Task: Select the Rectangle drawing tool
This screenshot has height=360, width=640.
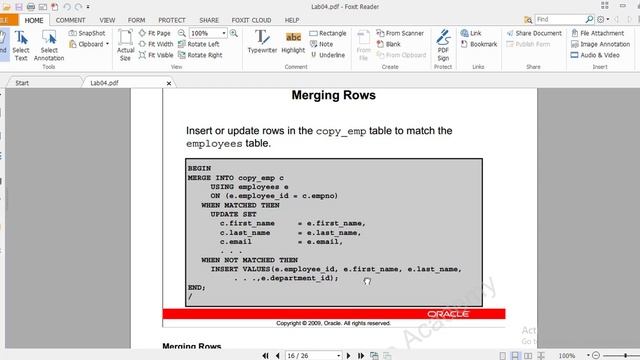Action: point(328,33)
